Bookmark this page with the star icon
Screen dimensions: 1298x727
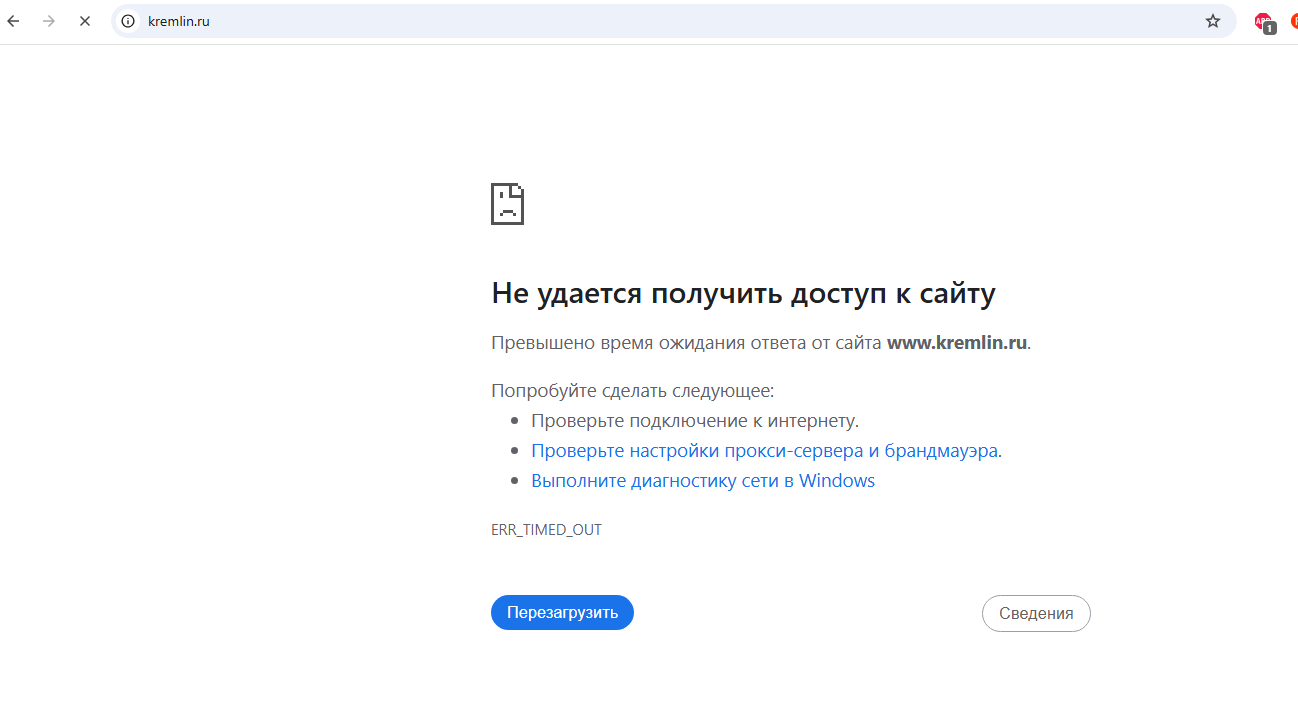(1213, 21)
